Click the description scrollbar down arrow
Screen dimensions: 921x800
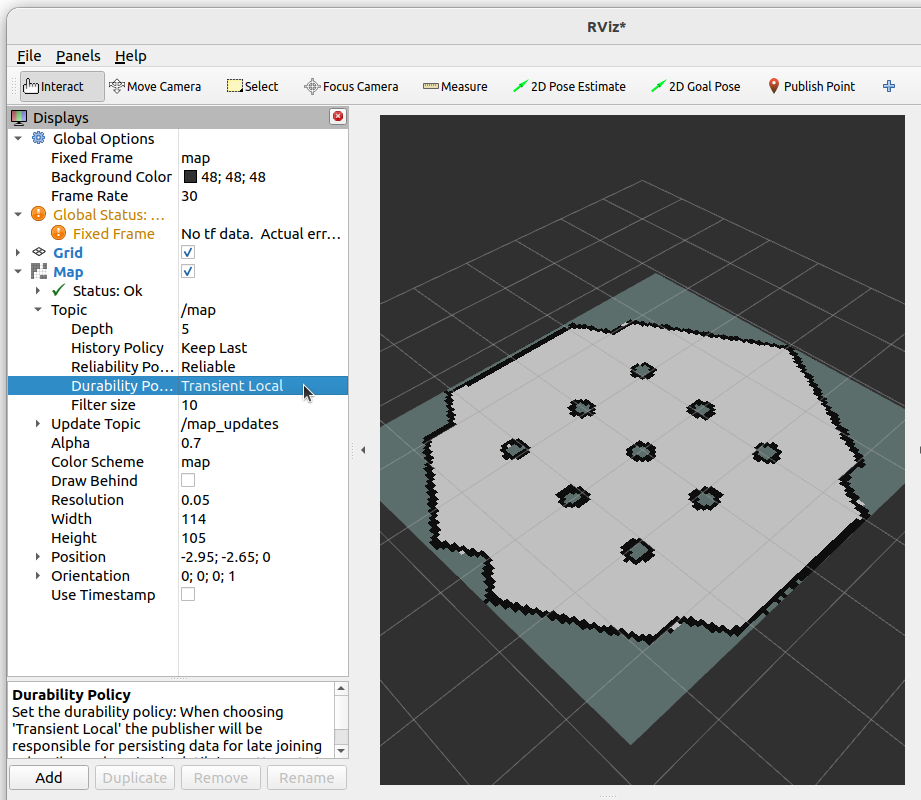[x=341, y=751]
